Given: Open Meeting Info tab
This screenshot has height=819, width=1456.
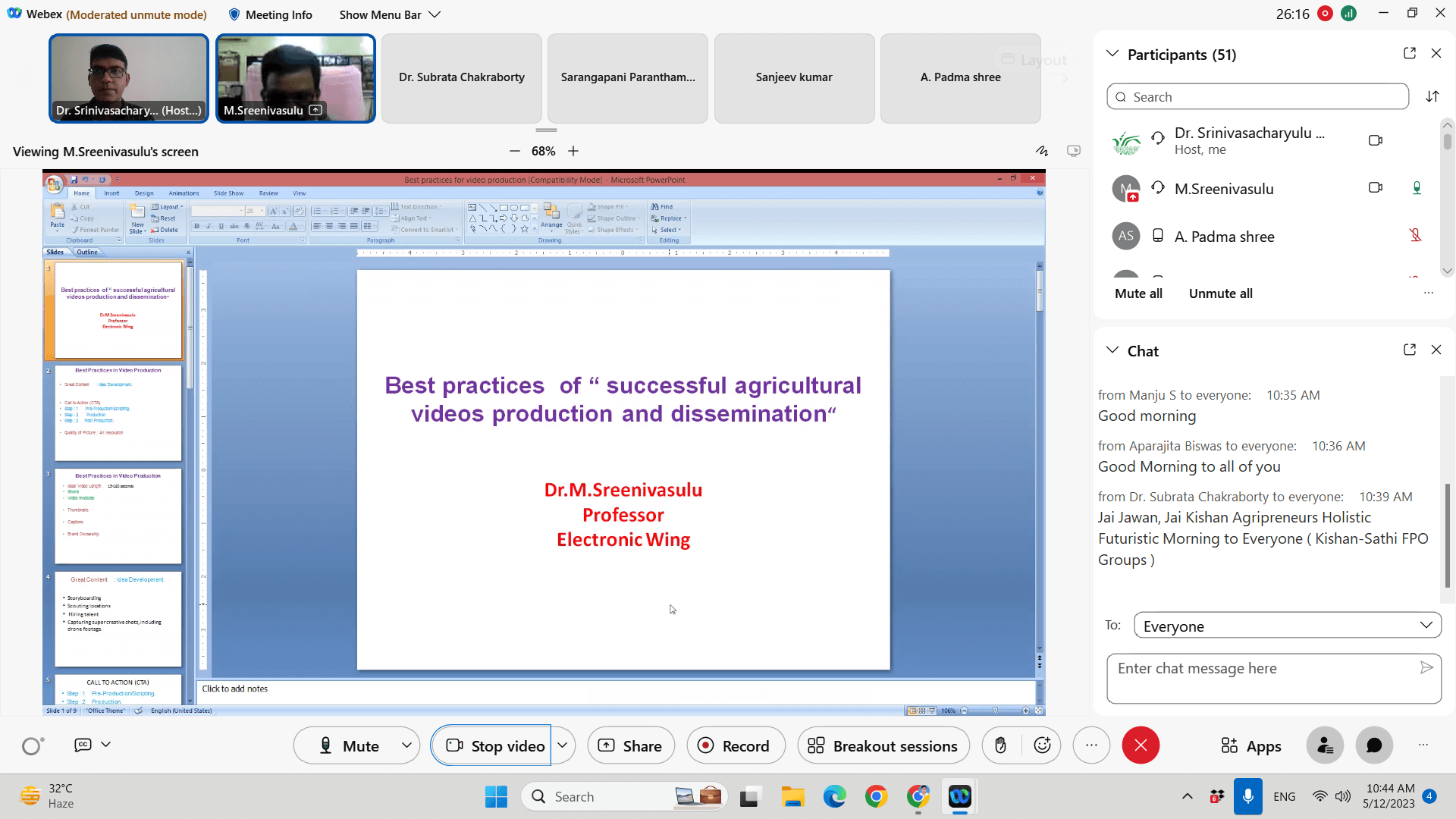Looking at the screenshot, I should click(x=270, y=14).
